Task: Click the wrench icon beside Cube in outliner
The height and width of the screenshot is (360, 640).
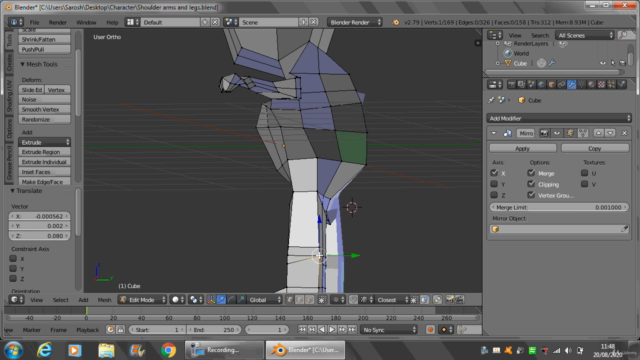Action: (x=551, y=63)
